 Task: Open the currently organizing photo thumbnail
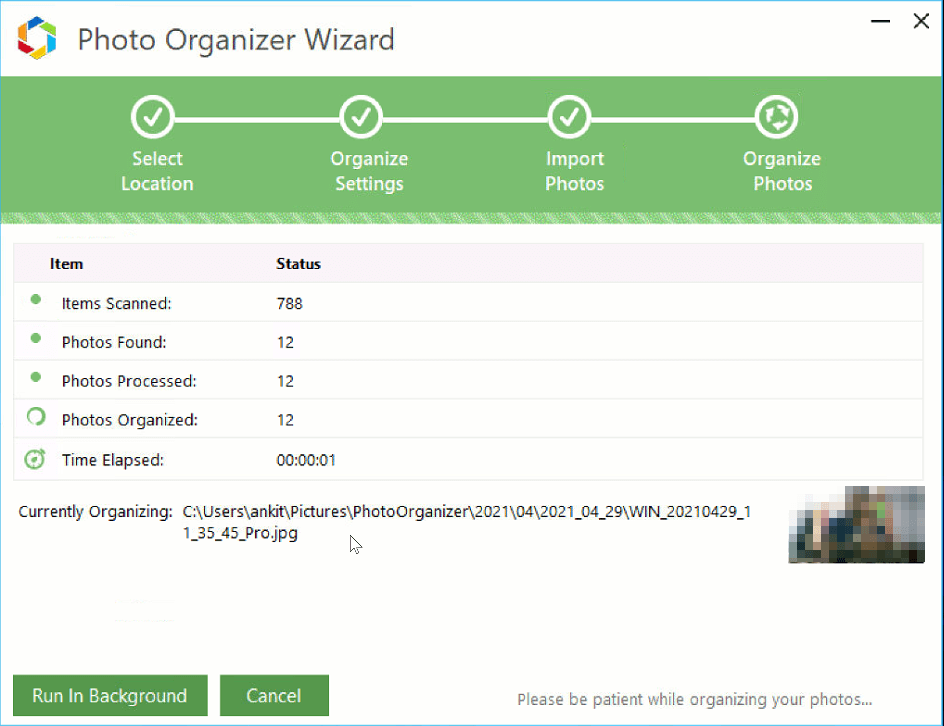pyautogui.click(x=855, y=525)
